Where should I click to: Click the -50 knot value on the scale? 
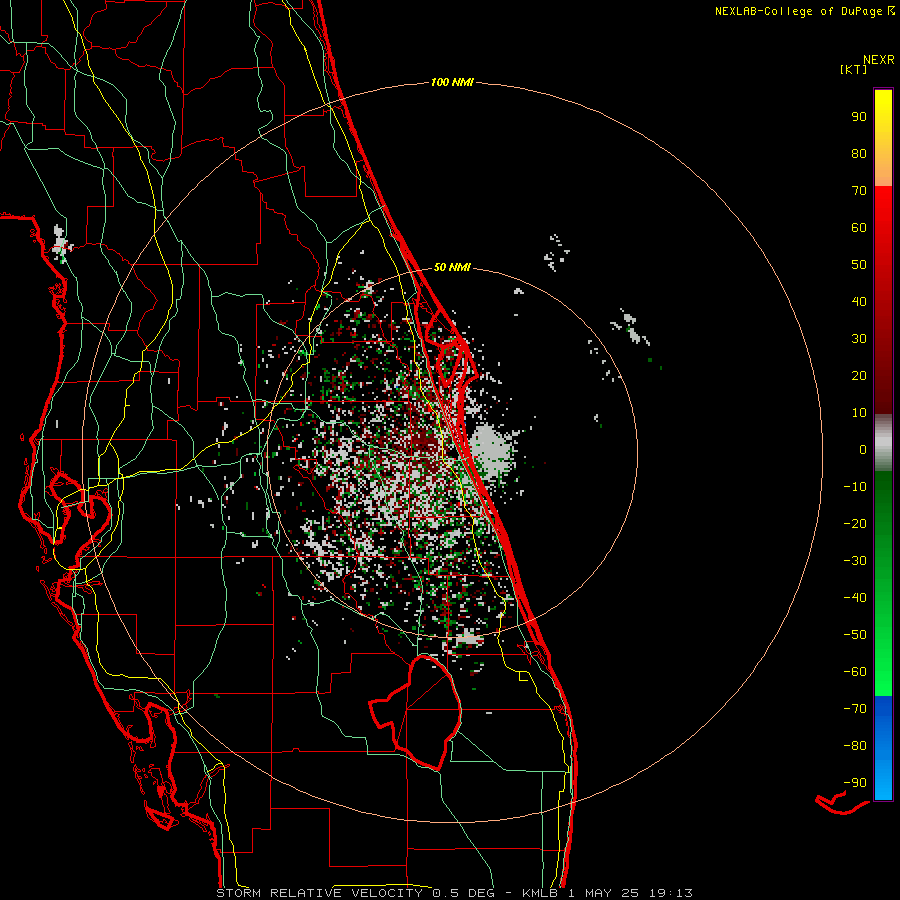pyautogui.click(x=855, y=635)
